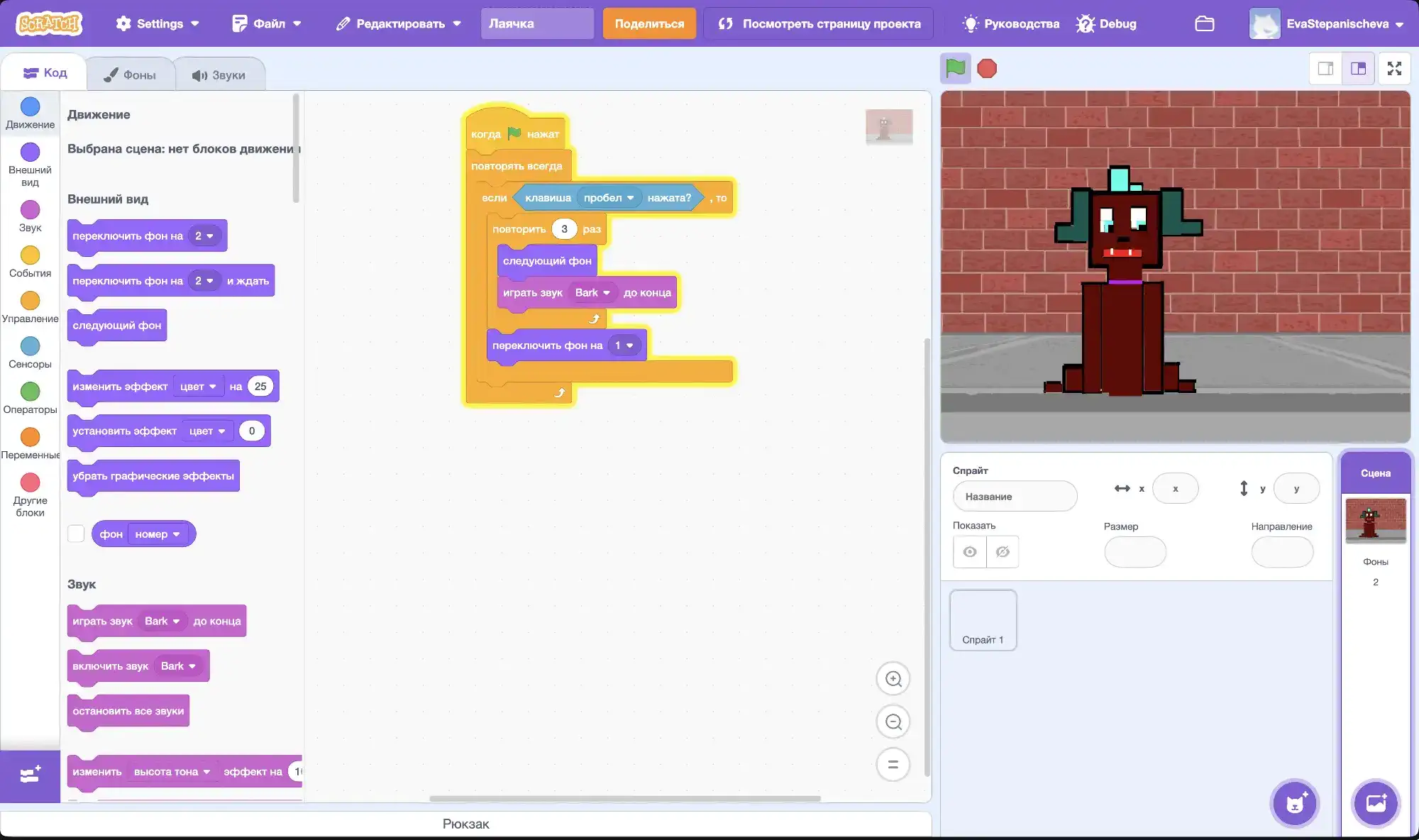Open цвет dropdown in установить эффект block

coord(207,431)
